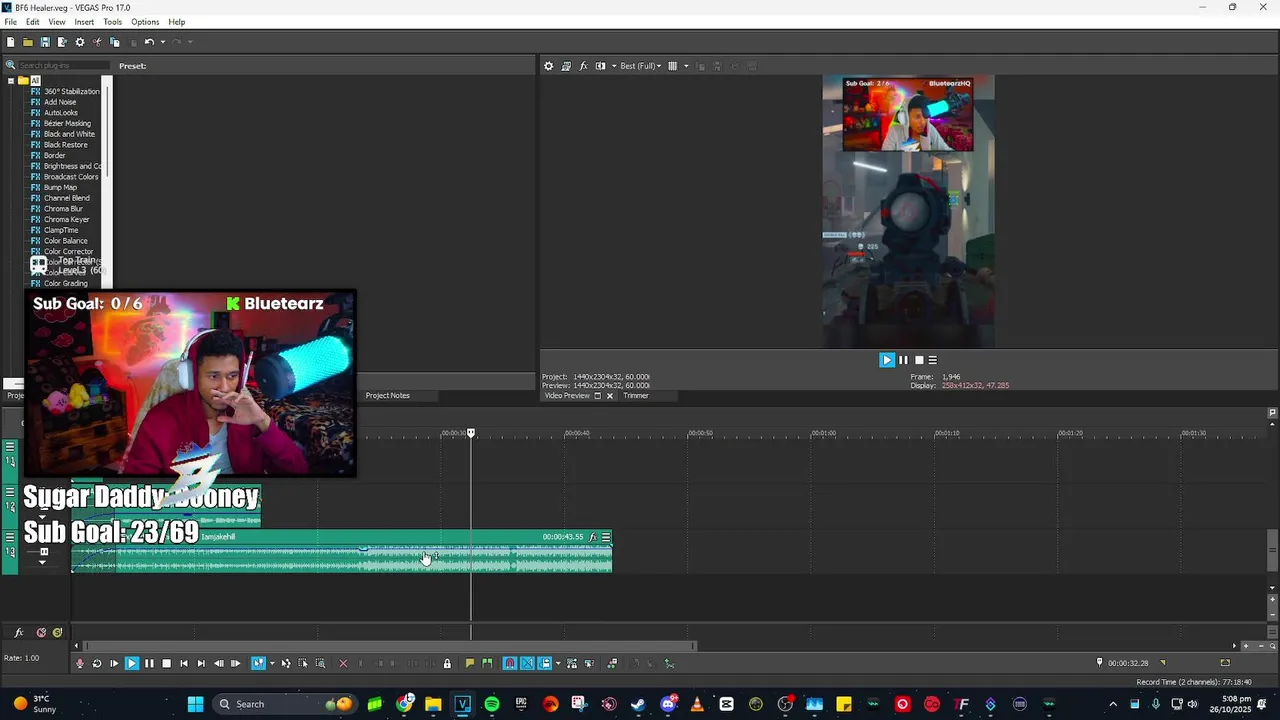Image resolution: width=1280 pixels, height=720 pixels.
Task: Copy with the main toolbar copy icon
Action: tap(114, 42)
